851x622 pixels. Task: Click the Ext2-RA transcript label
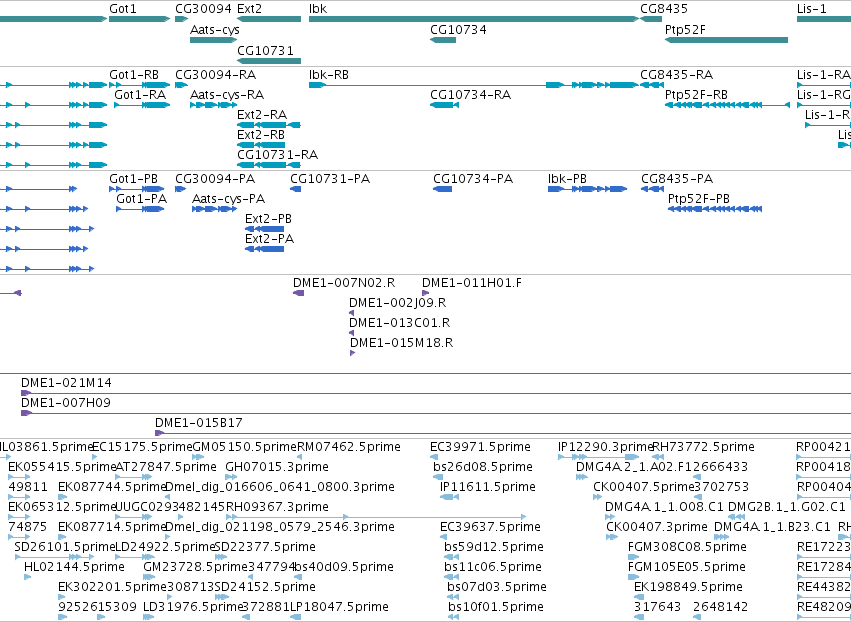[x=262, y=115]
